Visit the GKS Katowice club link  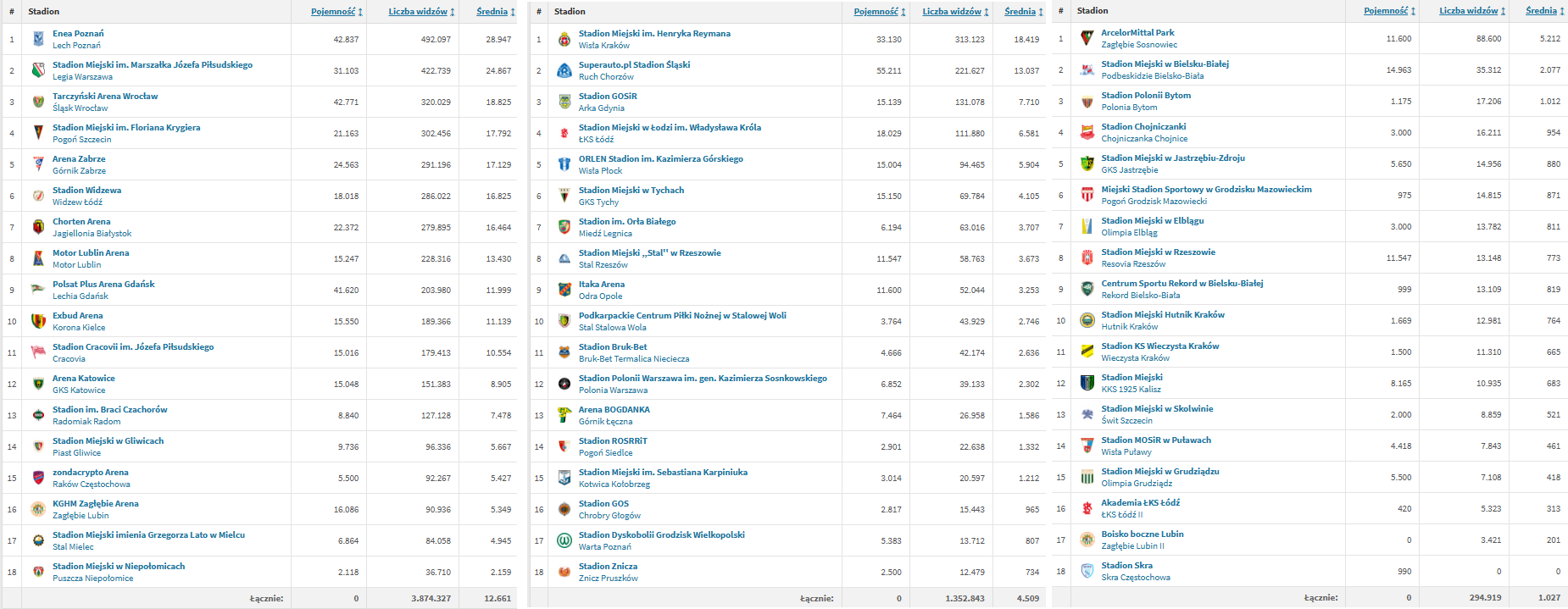(x=79, y=390)
